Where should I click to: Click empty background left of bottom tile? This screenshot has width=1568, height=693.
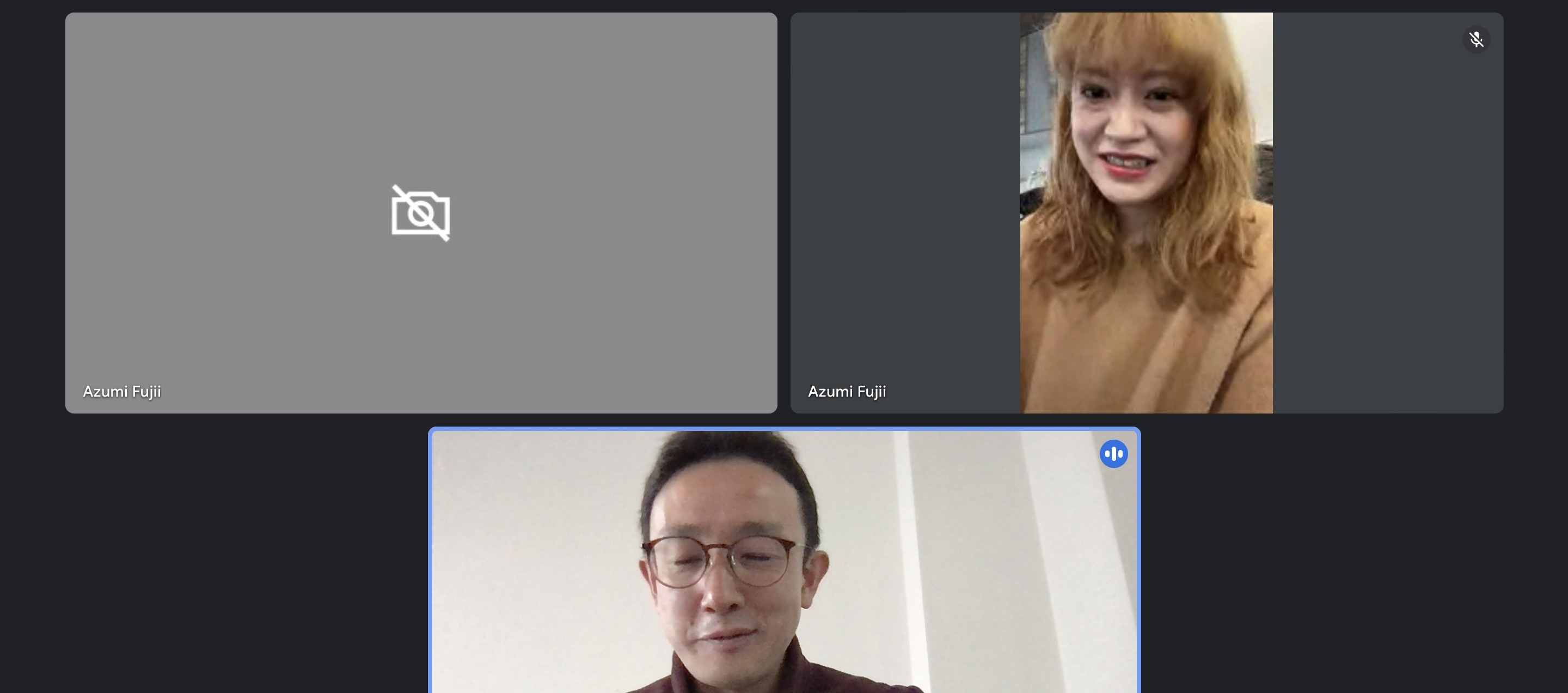(213, 560)
